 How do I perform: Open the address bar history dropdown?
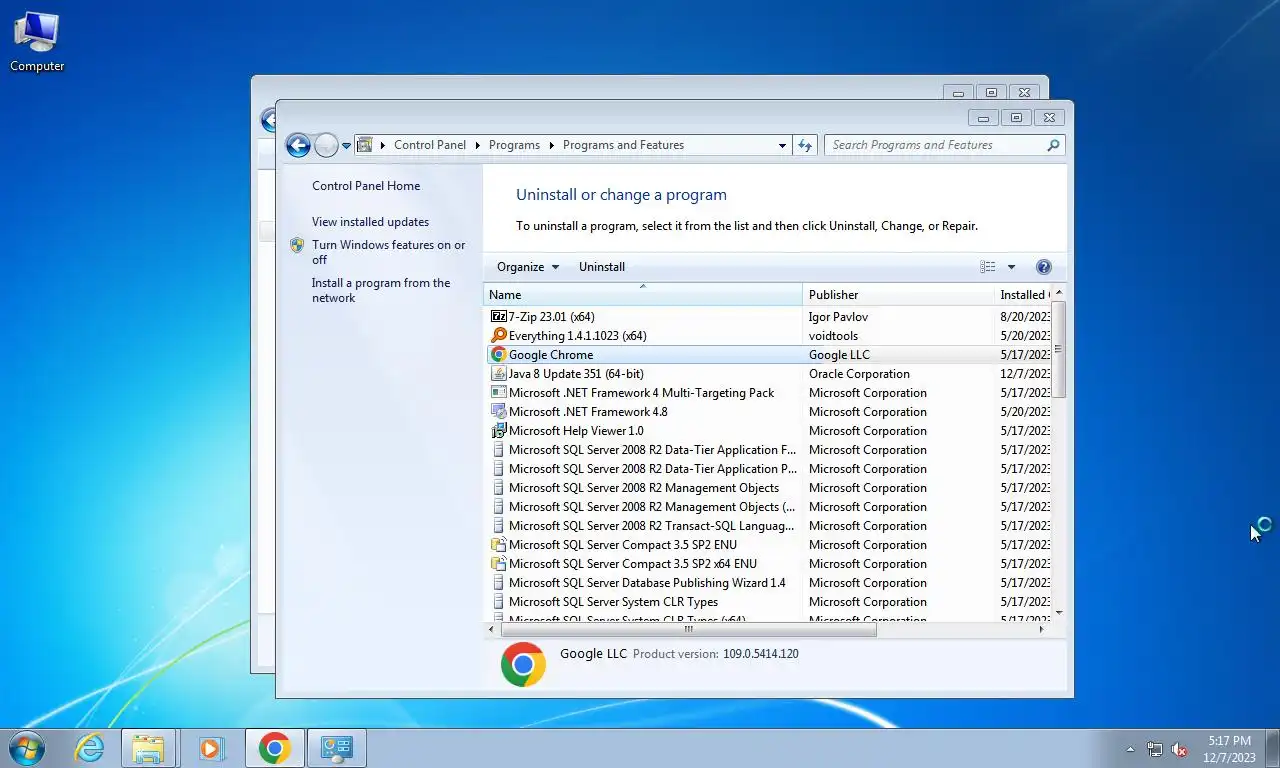[782, 146]
